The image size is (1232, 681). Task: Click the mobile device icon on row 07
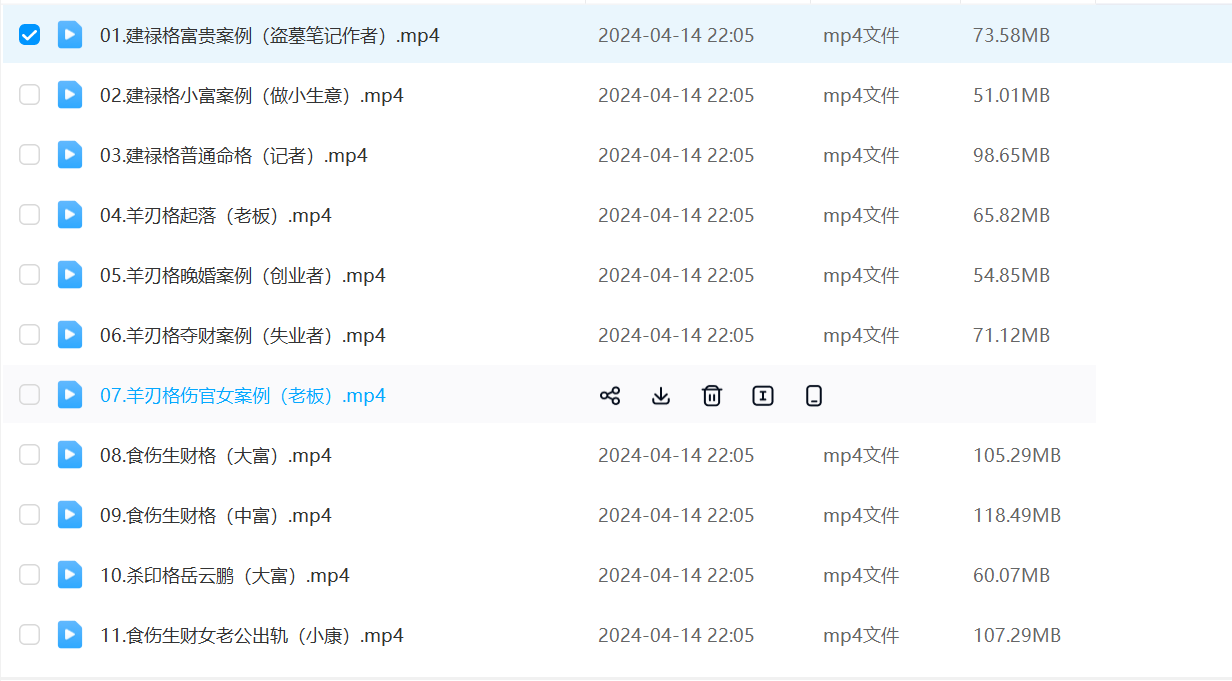point(814,396)
